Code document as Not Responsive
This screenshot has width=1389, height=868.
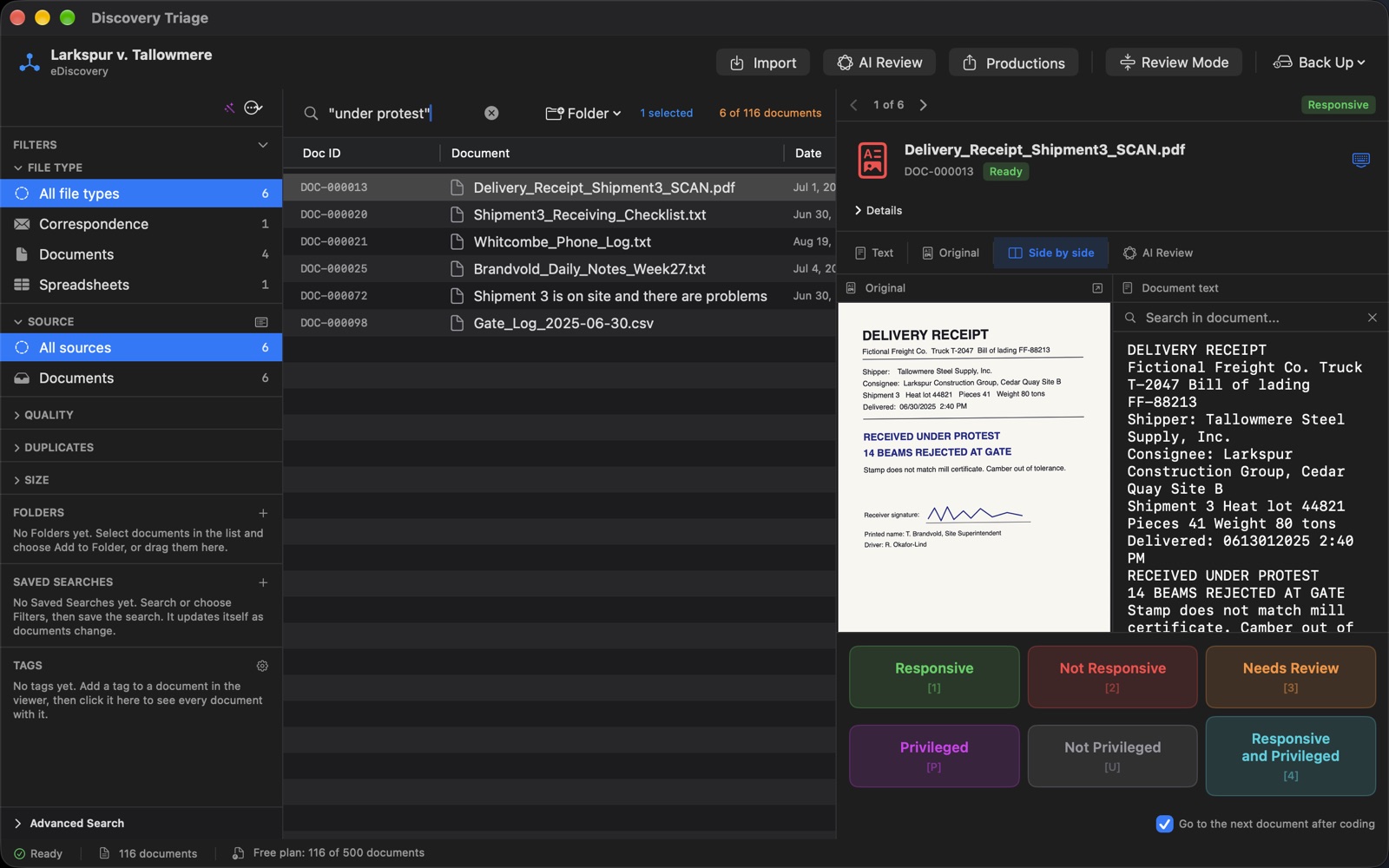click(x=1112, y=677)
